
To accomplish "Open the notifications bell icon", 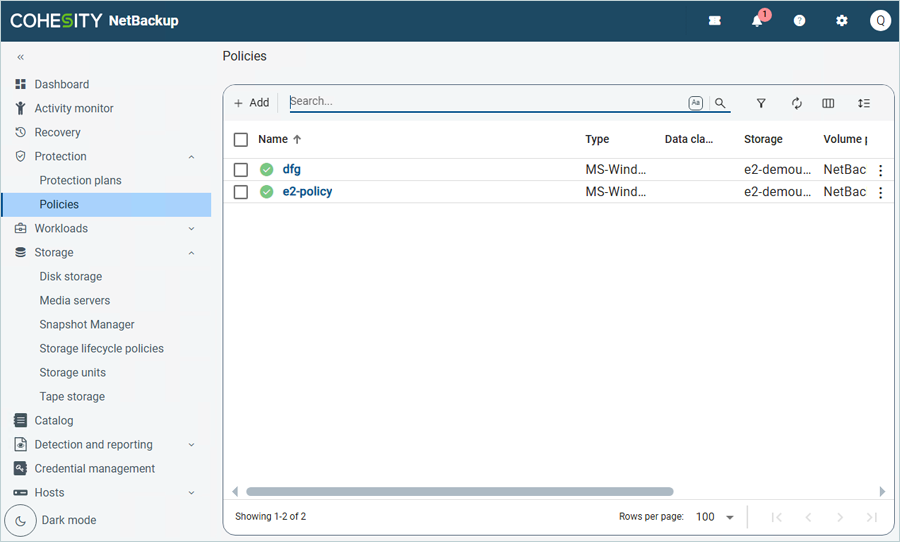I will coord(757,21).
